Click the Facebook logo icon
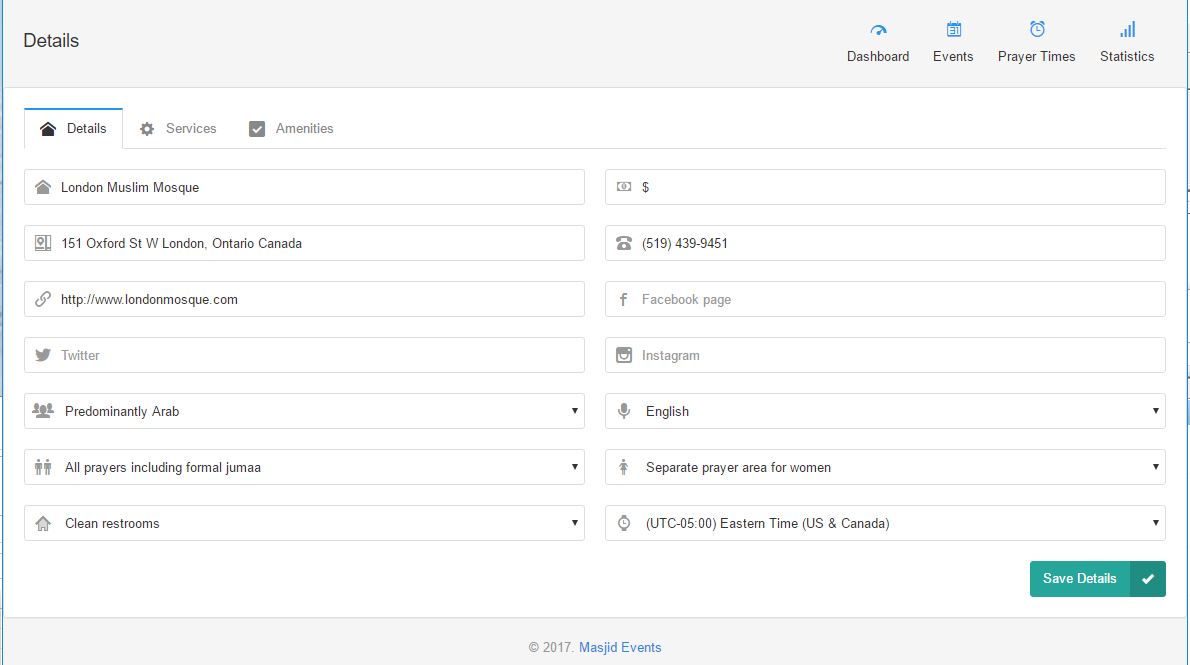Image resolution: width=1190 pixels, height=665 pixels. pyautogui.click(x=623, y=299)
